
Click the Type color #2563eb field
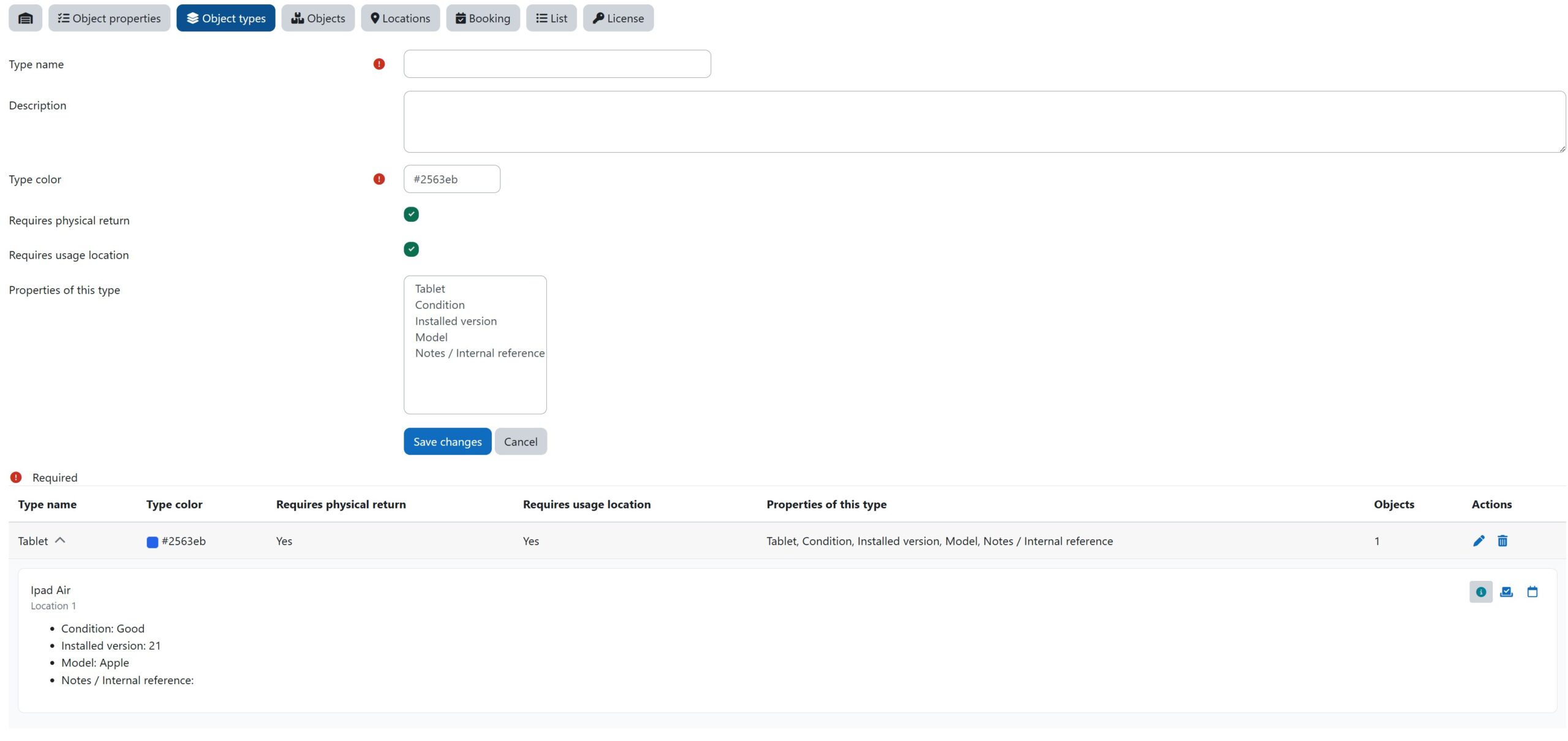click(451, 180)
